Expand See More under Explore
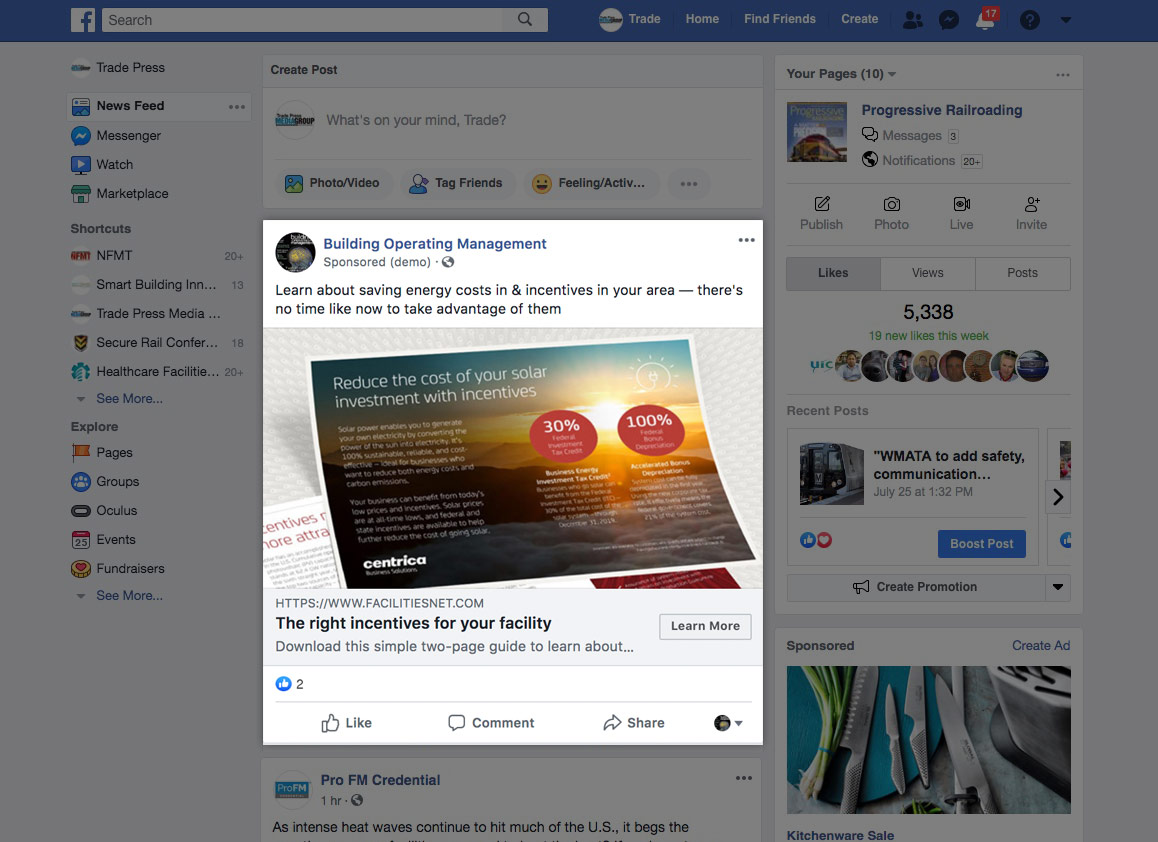 (x=129, y=595)
